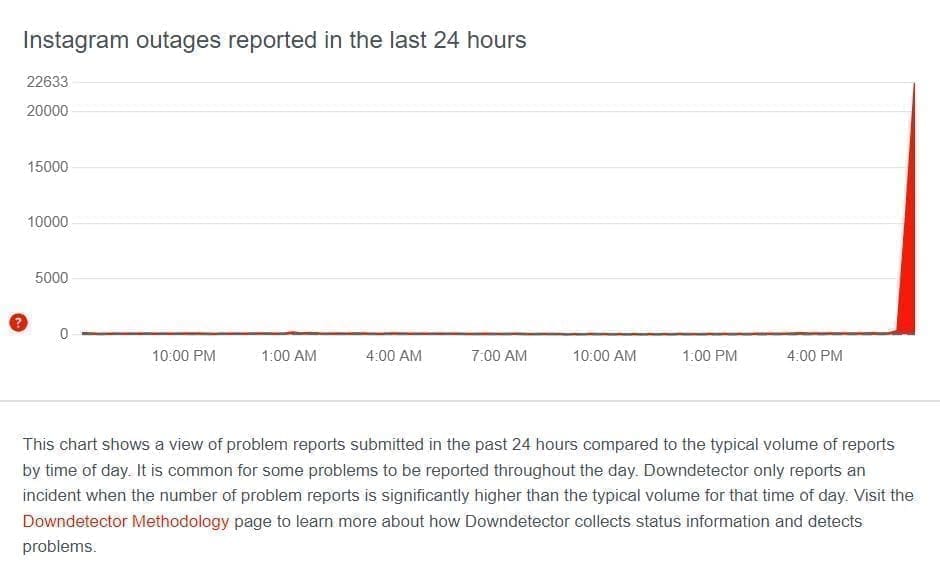Select the 10000 y-axis label
940x572 pixels.
tap(48, 222)
